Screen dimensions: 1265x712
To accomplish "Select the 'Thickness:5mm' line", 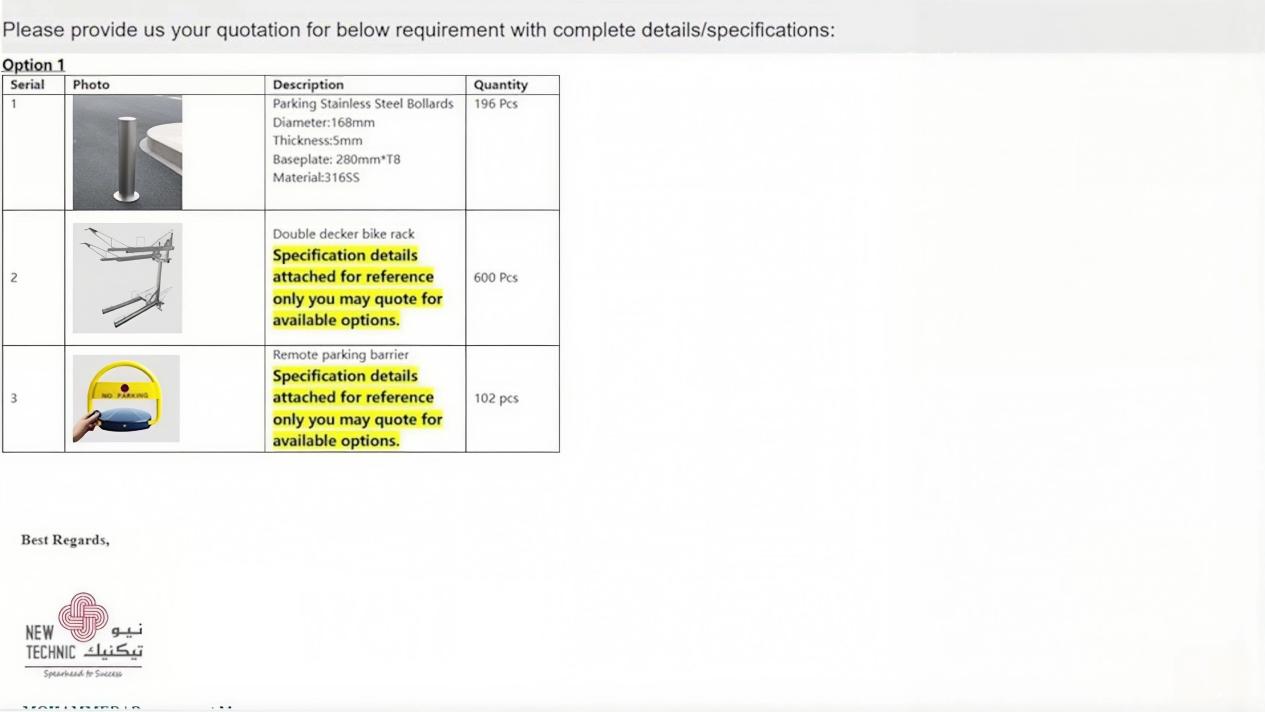I will point(318,141).
